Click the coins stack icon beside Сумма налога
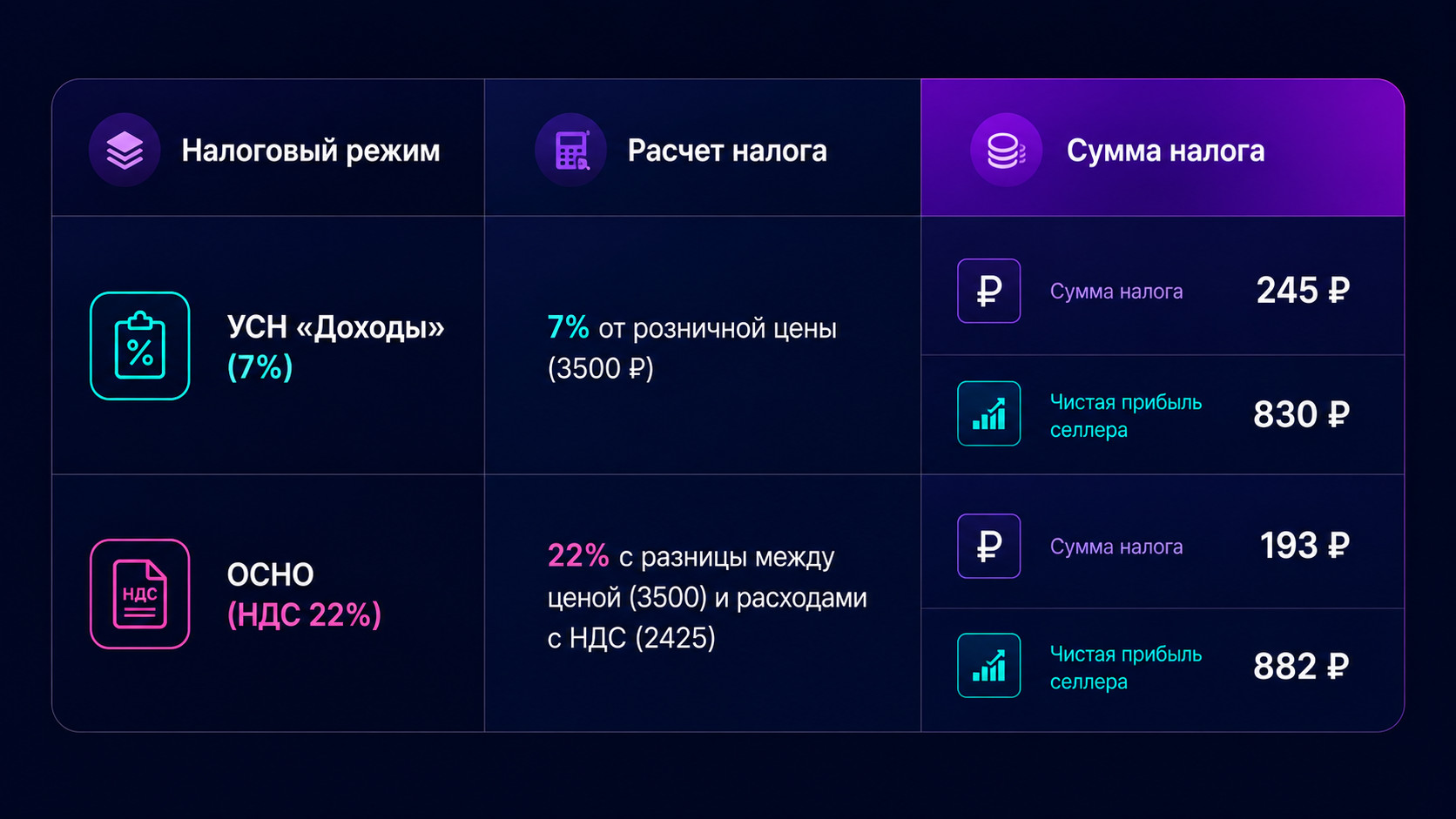Image resolution: width=1456 pixels, height=819 pixels. [x=1006, y=150]
